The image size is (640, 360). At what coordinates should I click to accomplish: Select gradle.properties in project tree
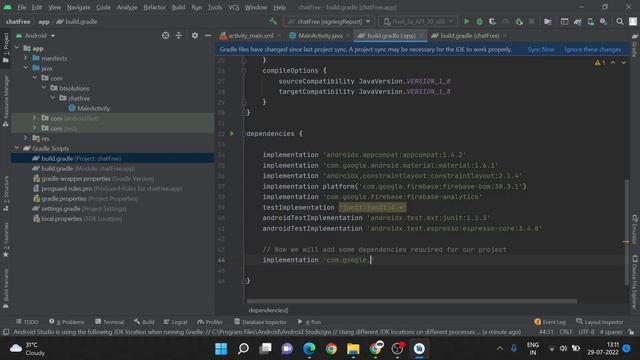pyautogui.click(x=86, y=199)
